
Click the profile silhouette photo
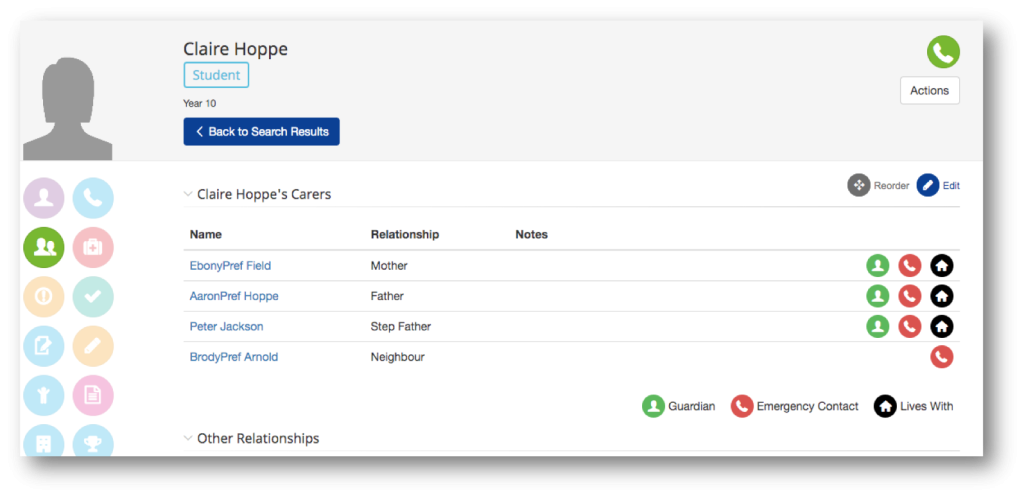(x=68, y=108)
